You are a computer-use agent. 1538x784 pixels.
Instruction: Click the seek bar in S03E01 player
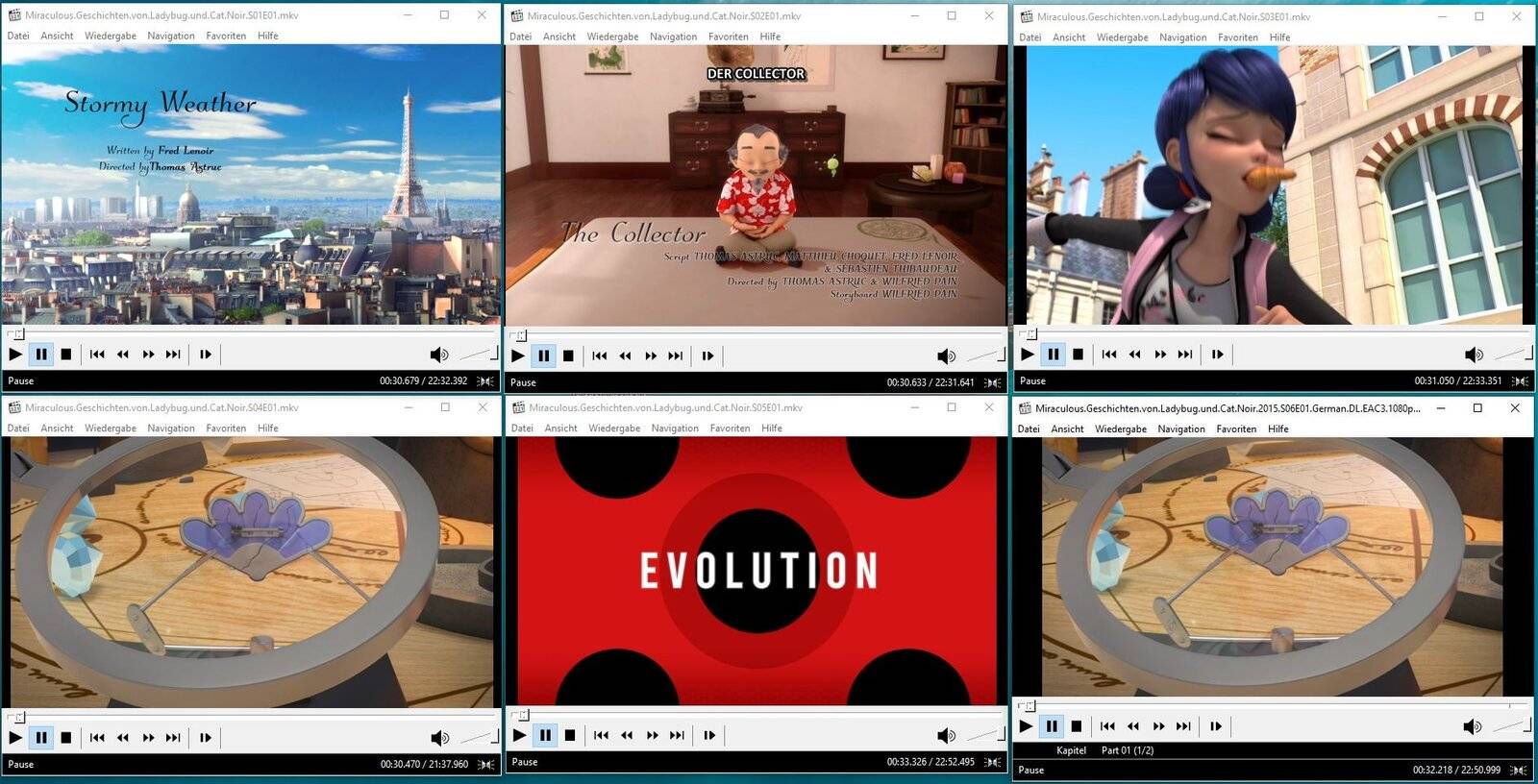click(x=1275, y=333)
